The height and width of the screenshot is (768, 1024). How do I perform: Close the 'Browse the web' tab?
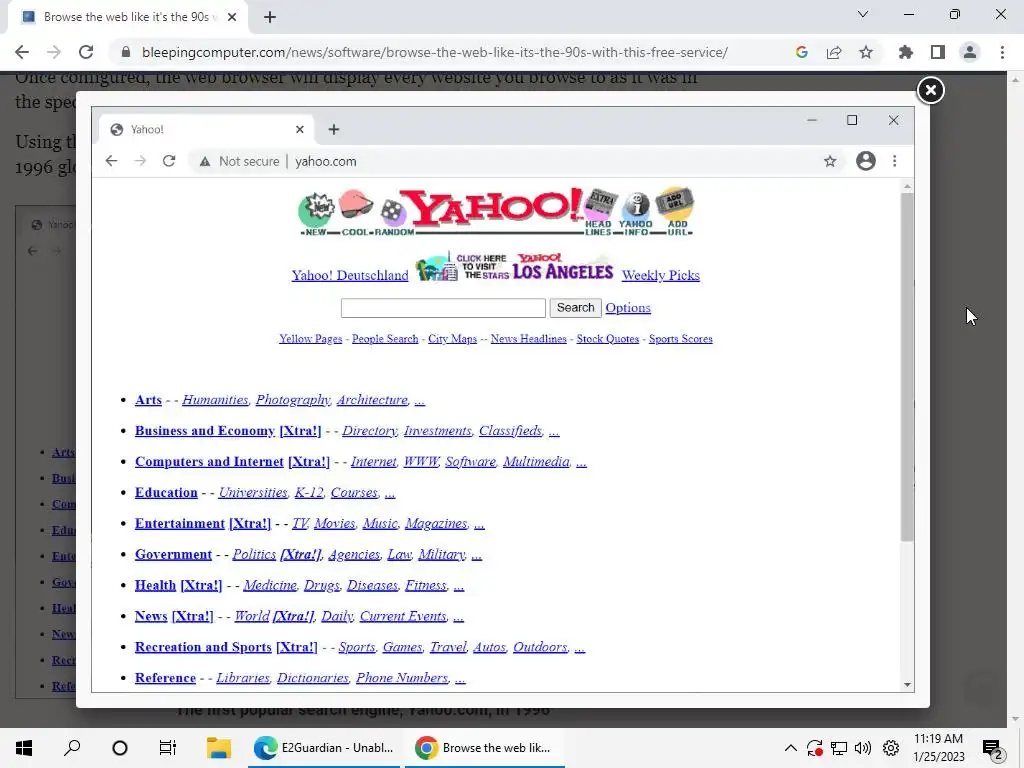(232, 17)
